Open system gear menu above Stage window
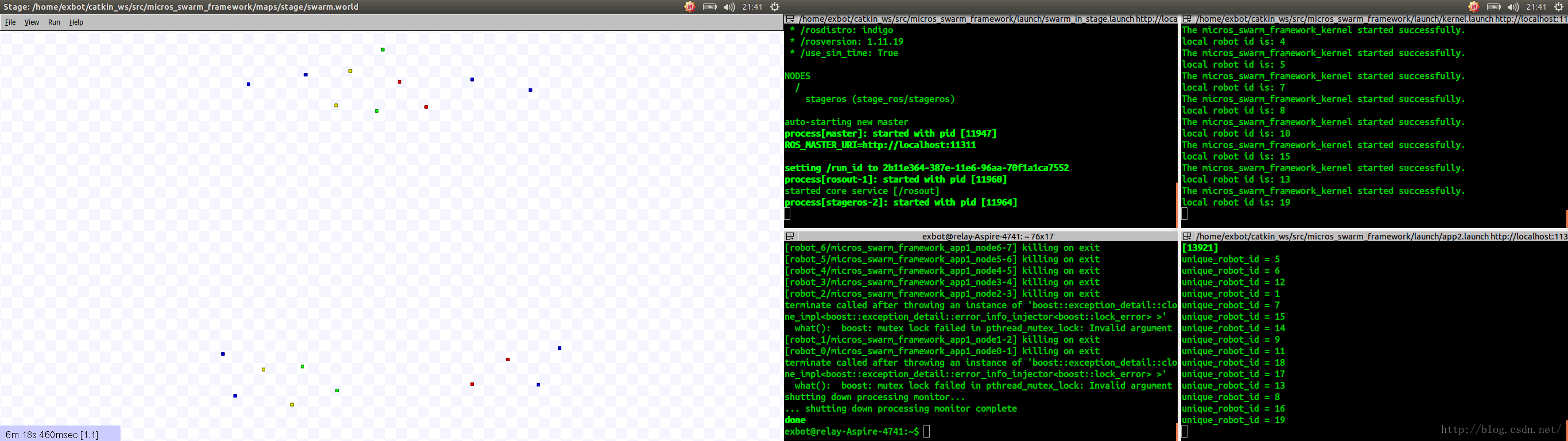 pyautogui.click(x=775, y=7)
